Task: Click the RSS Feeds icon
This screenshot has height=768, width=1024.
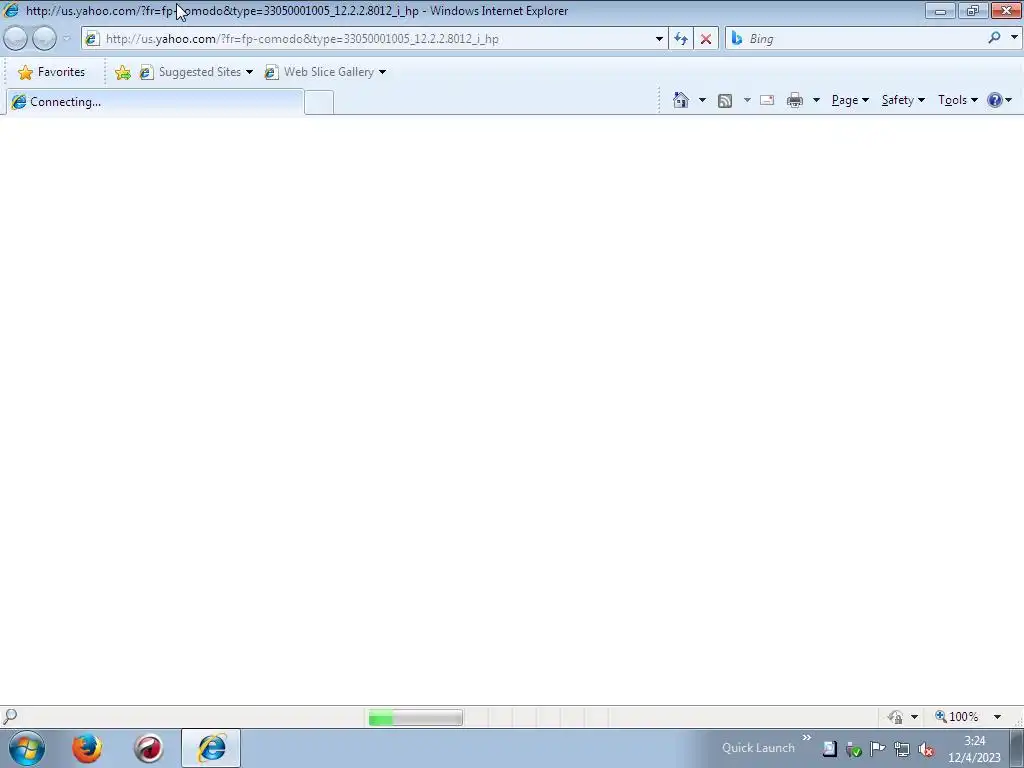Action: (x=725, y=100)
